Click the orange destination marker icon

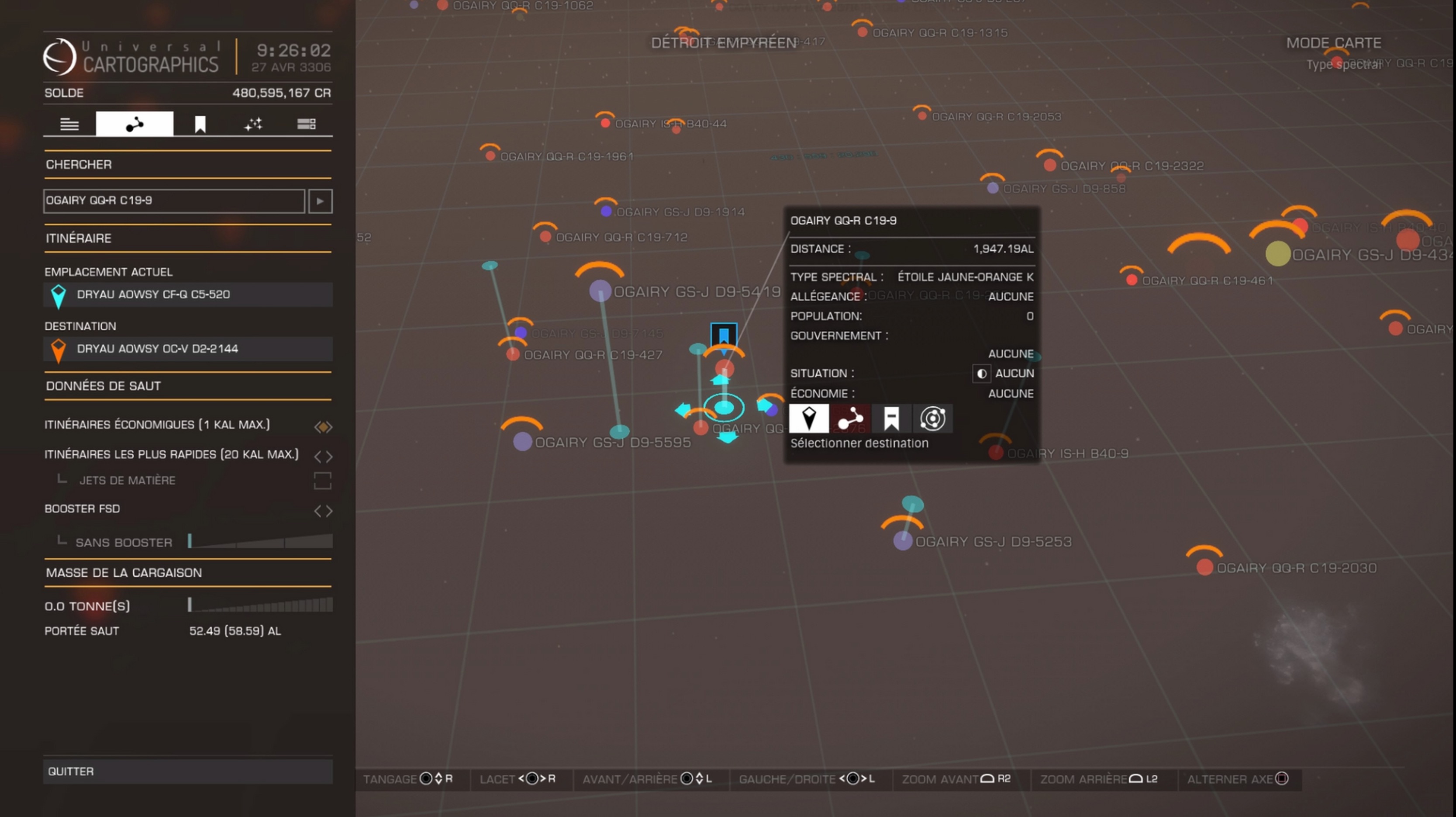coord(58,350)
